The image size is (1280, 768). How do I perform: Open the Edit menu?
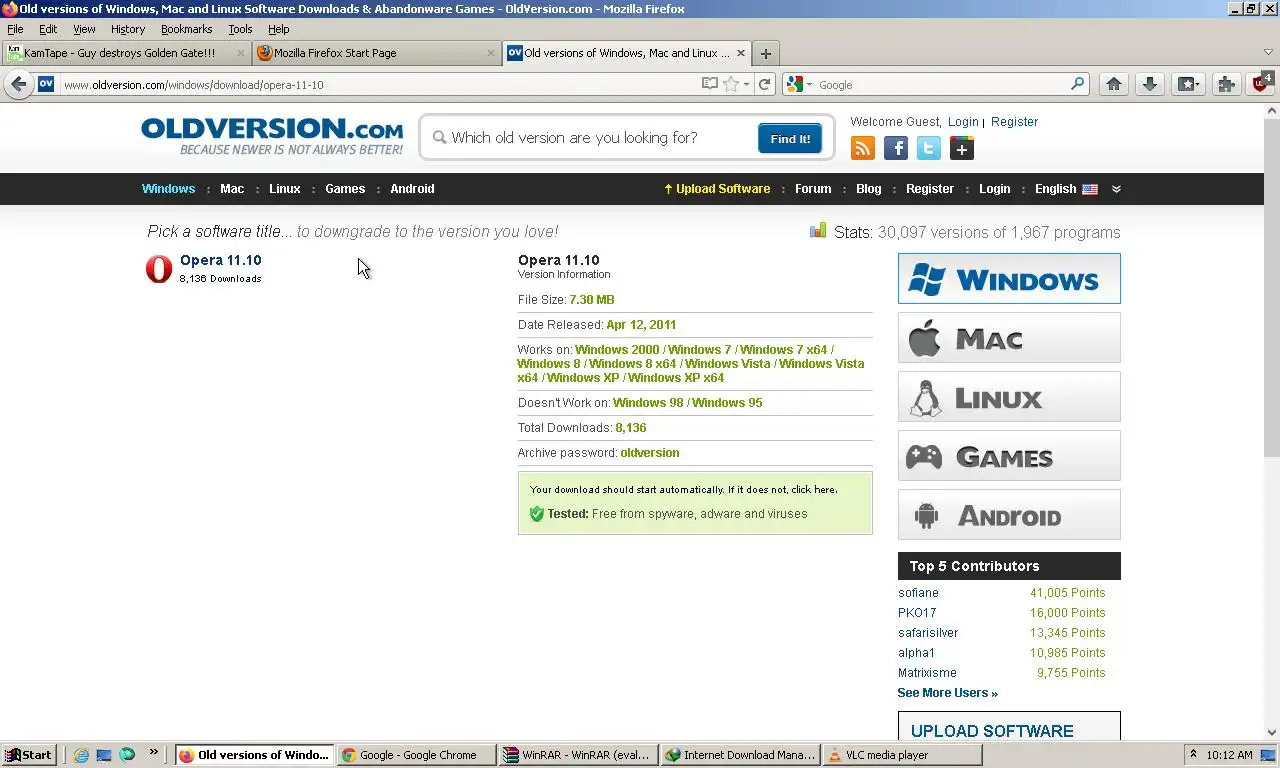pyautogui.click(x=48, y=29)
